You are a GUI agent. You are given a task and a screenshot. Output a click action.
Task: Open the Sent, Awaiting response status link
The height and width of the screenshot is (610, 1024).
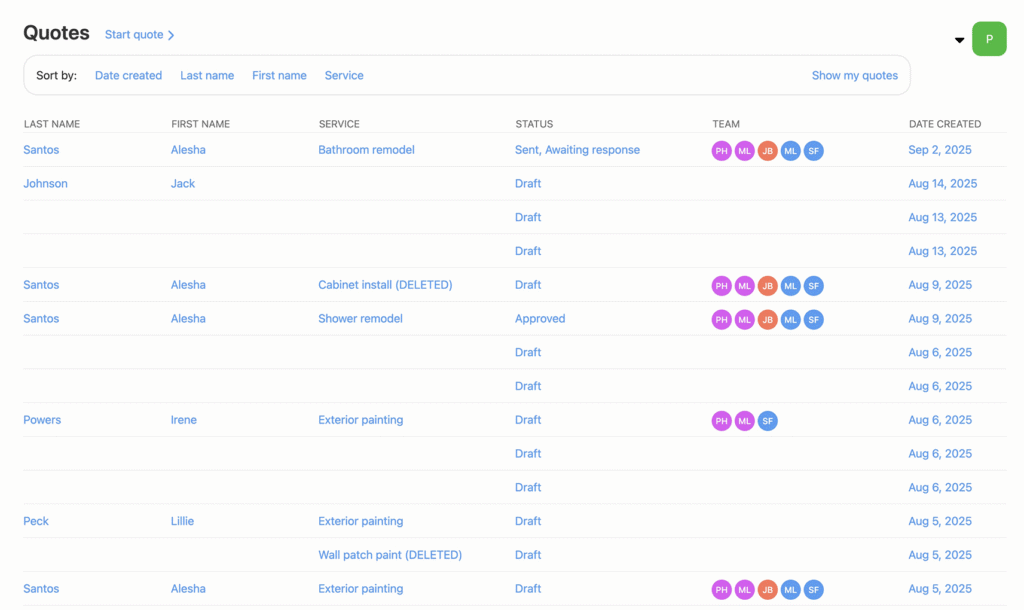click(577, 150)
